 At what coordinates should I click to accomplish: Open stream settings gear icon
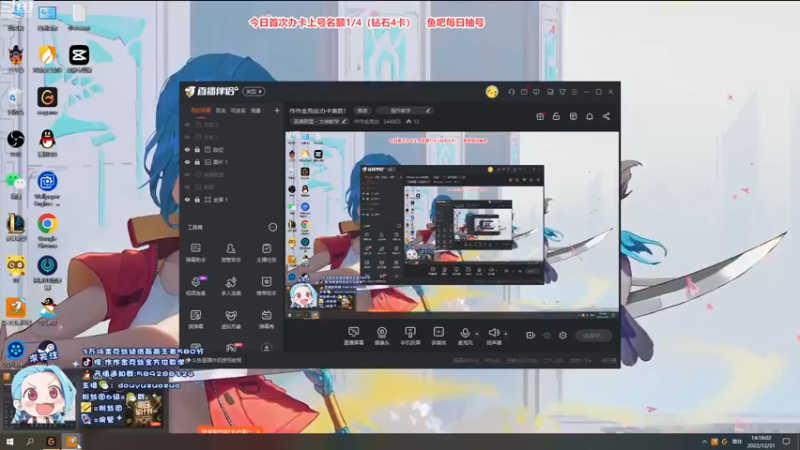click(563, 335)
